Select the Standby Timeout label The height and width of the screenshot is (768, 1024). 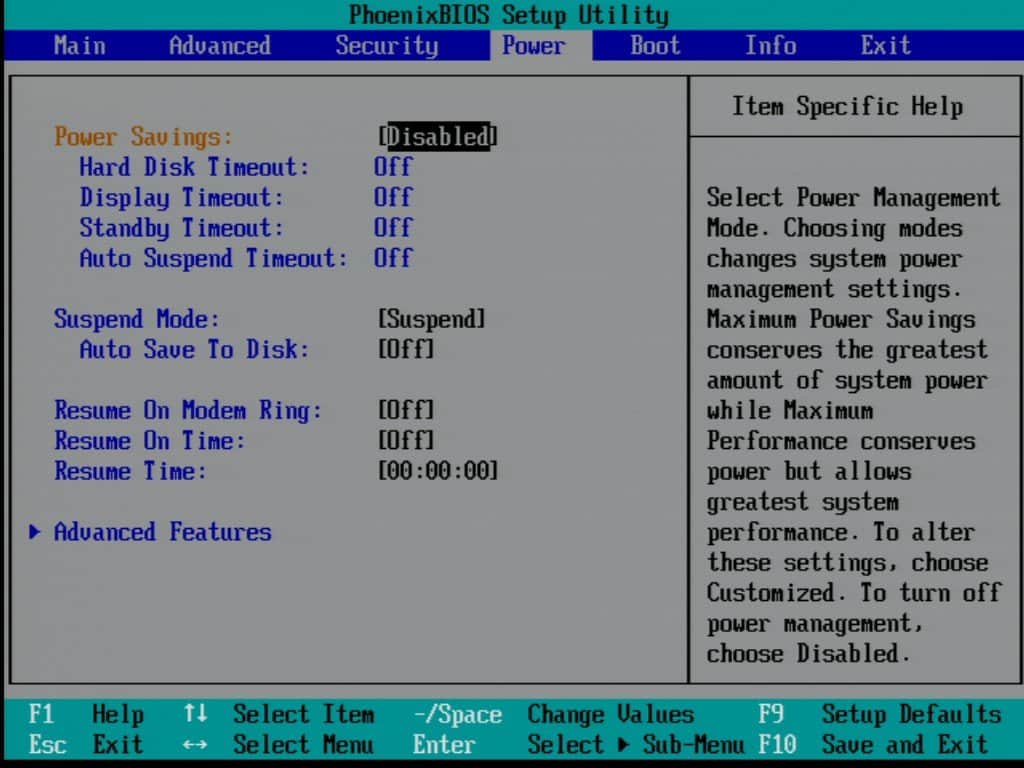point(182,229)
